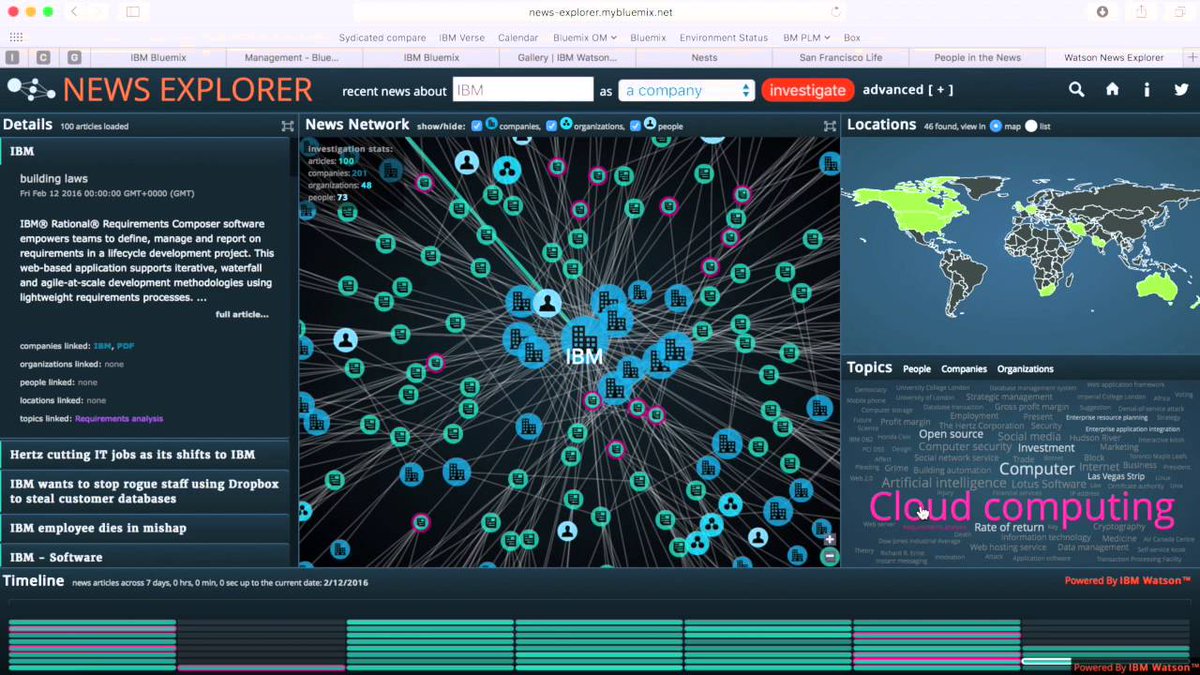Click the linked company IBM link
Screen dimensions: 1200x675
[102, 346]
